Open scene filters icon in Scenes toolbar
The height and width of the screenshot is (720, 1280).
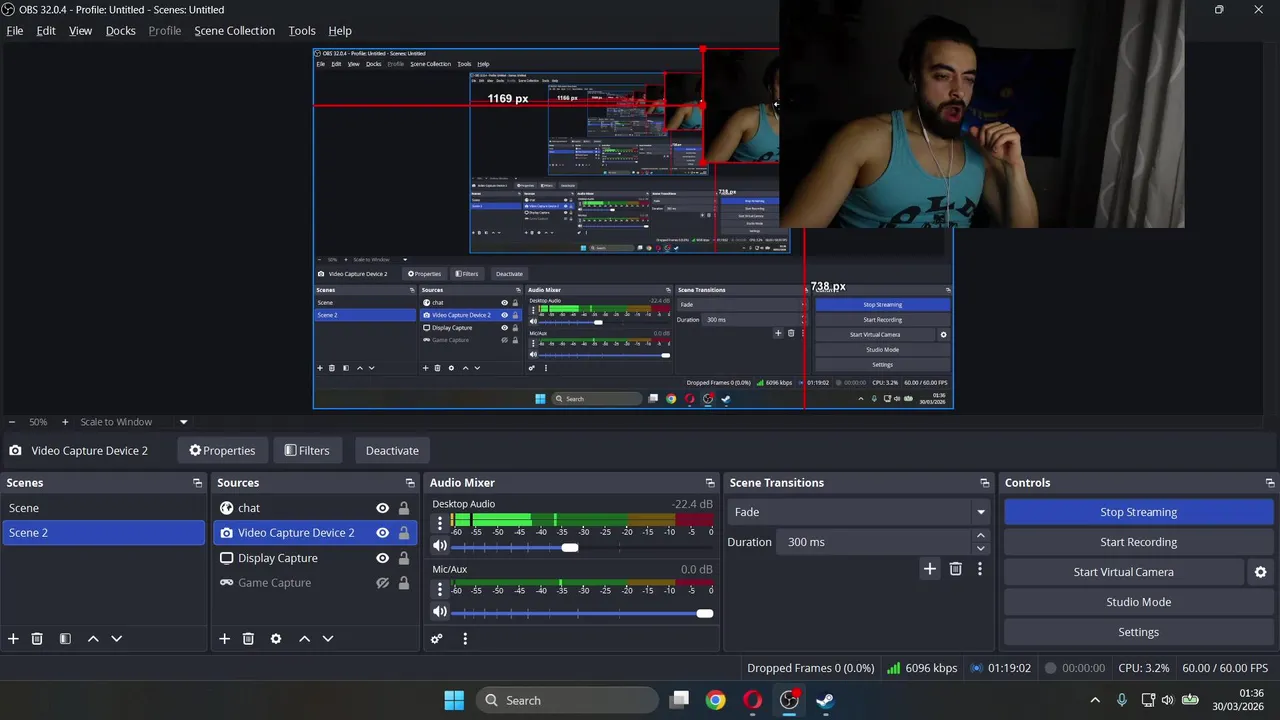click(65, 638)
